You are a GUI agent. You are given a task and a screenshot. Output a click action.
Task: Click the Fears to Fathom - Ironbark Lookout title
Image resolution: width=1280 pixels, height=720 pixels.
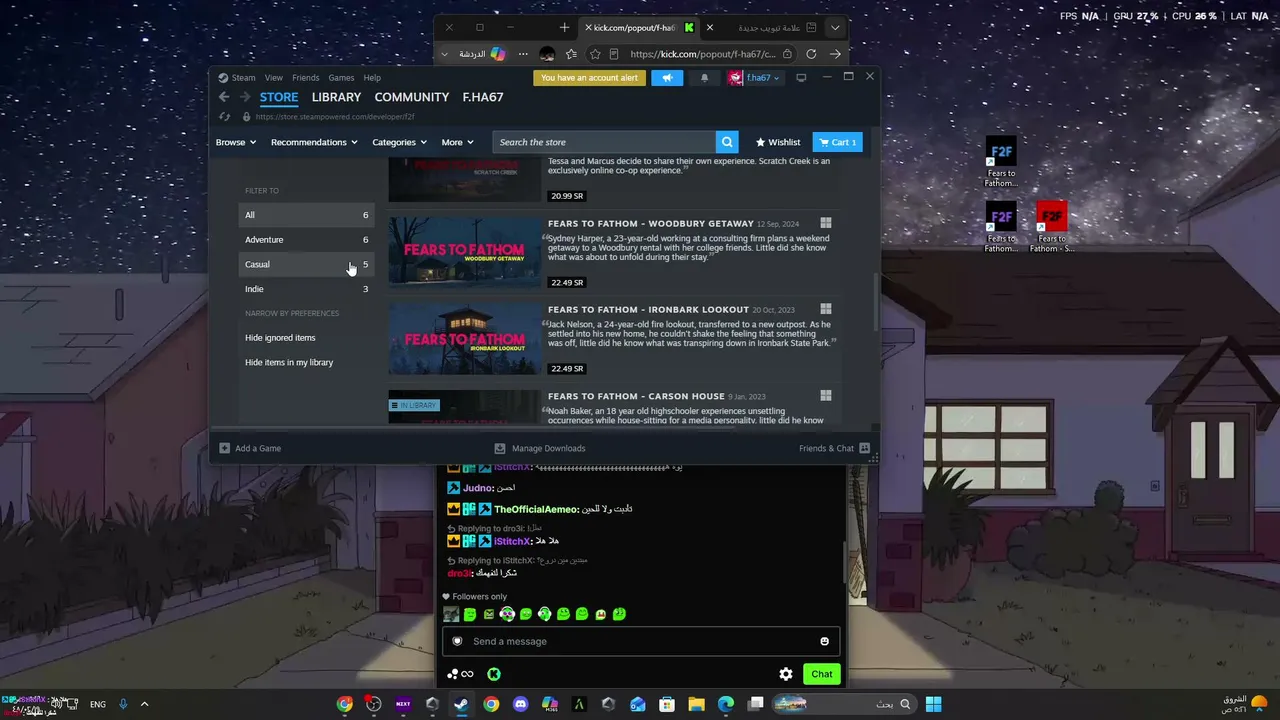(x=648, y=310)
